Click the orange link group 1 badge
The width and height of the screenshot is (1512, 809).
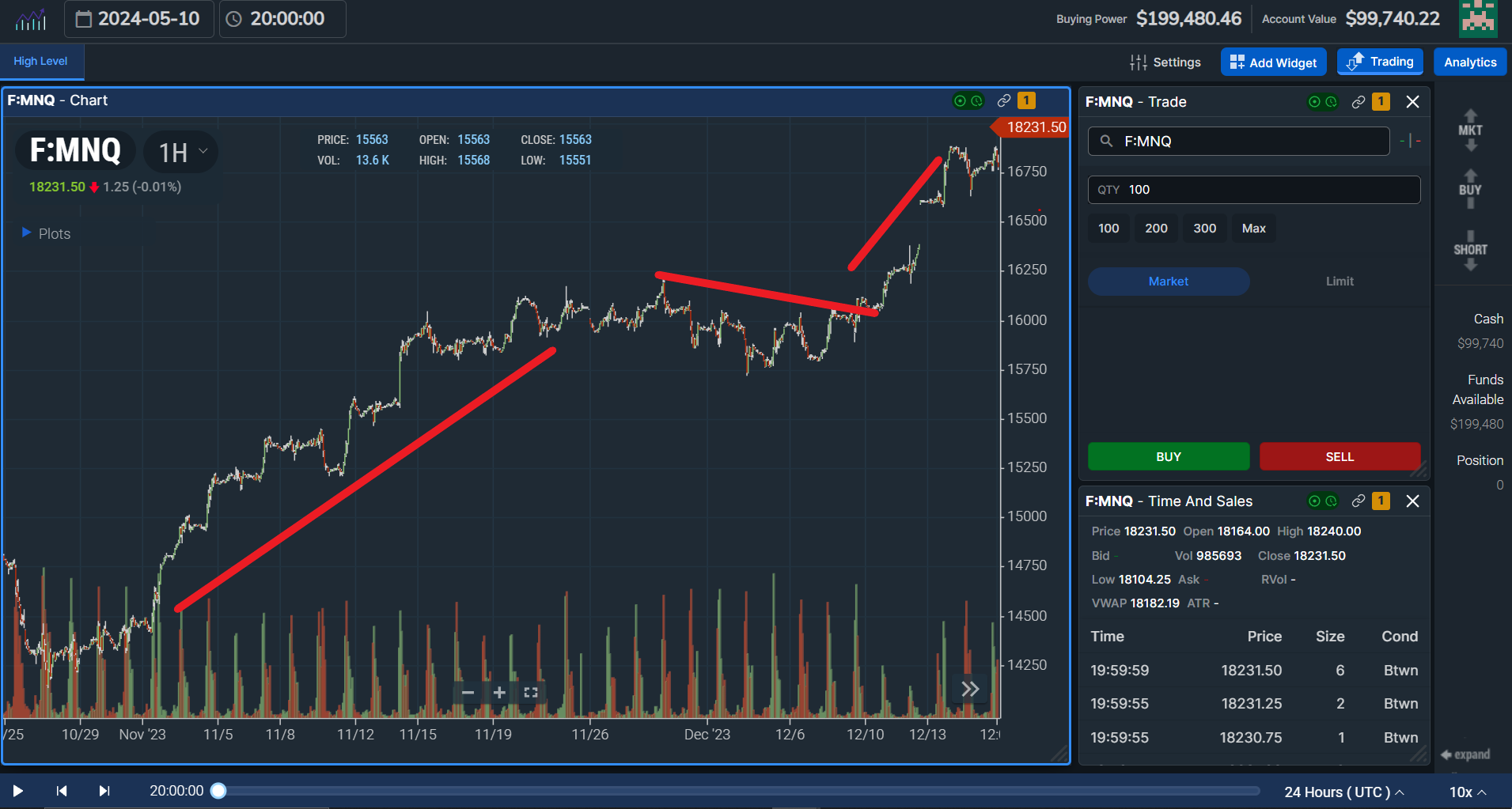click(x=1025, y=100)
